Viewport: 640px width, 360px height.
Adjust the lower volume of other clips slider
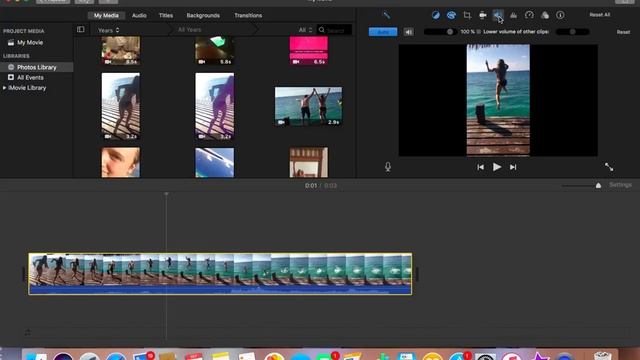(572, 32)
